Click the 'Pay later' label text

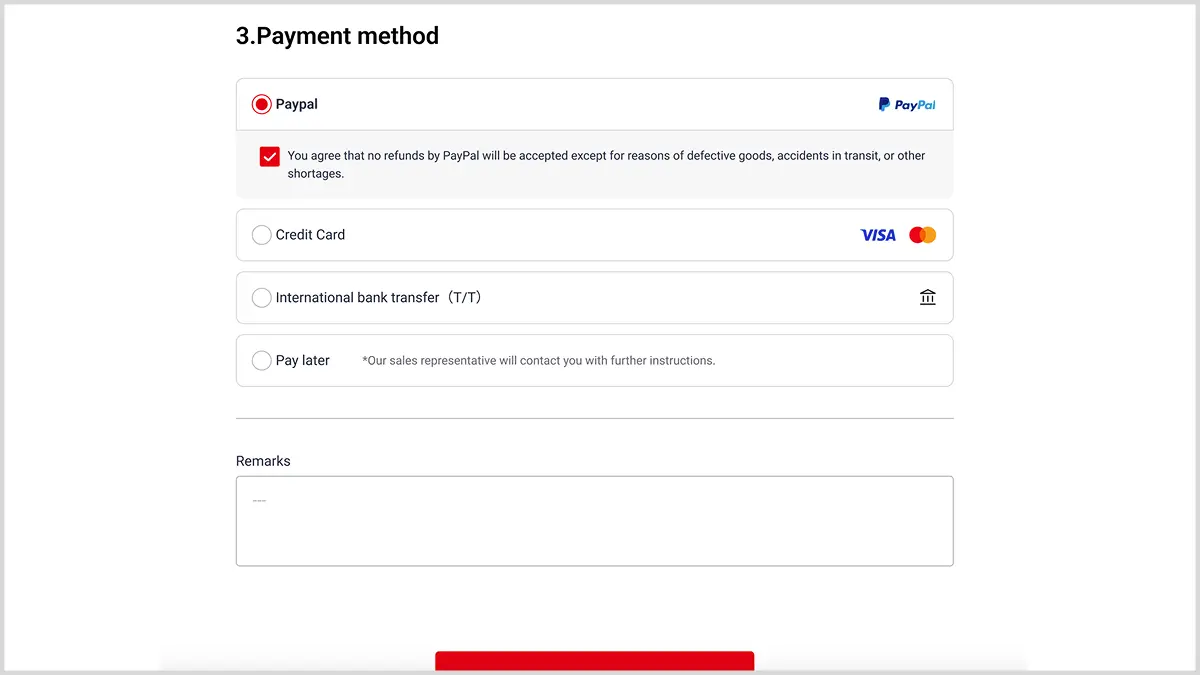(303, 360)
